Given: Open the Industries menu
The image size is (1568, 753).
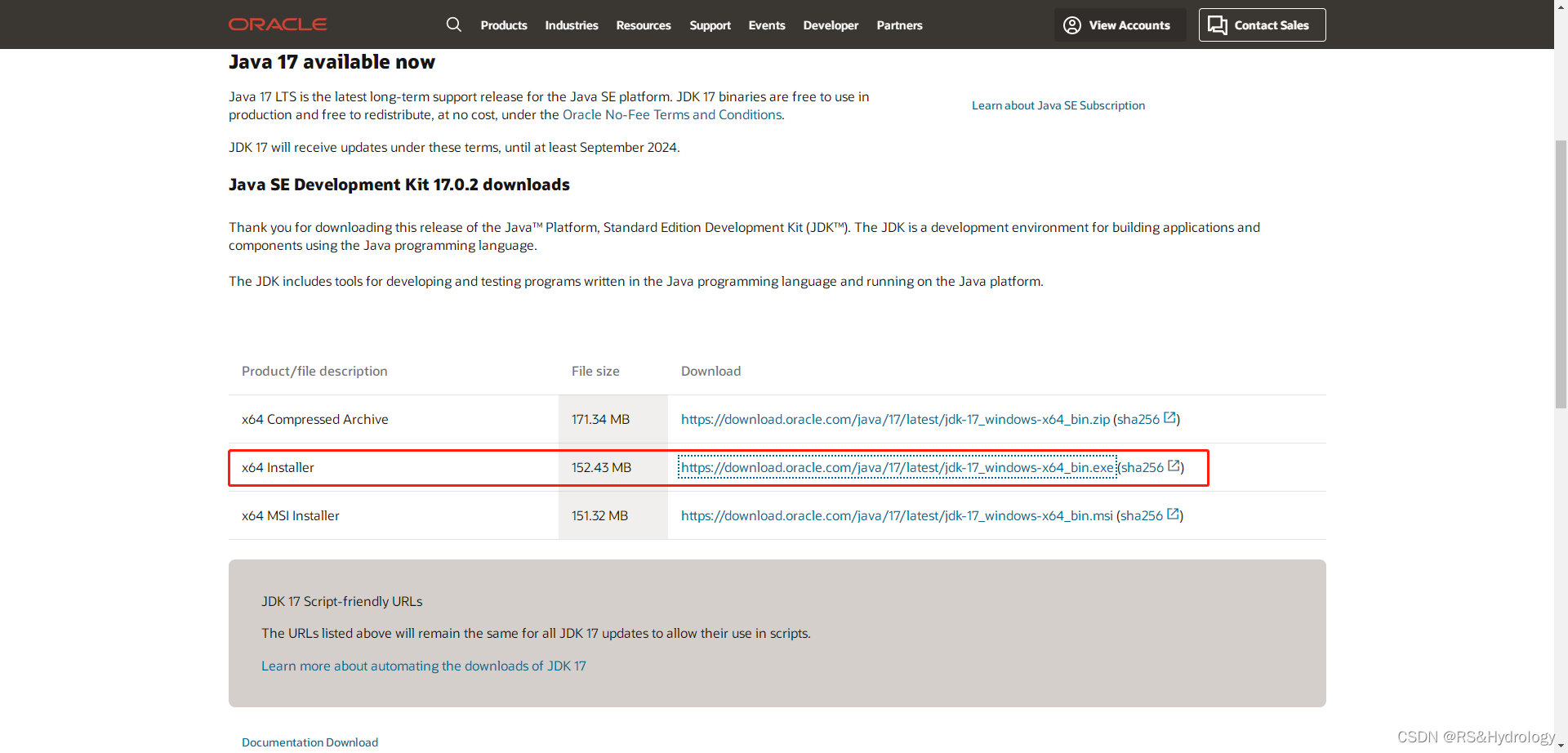Looking at the screenshot, I should click(x=572, y=25).
